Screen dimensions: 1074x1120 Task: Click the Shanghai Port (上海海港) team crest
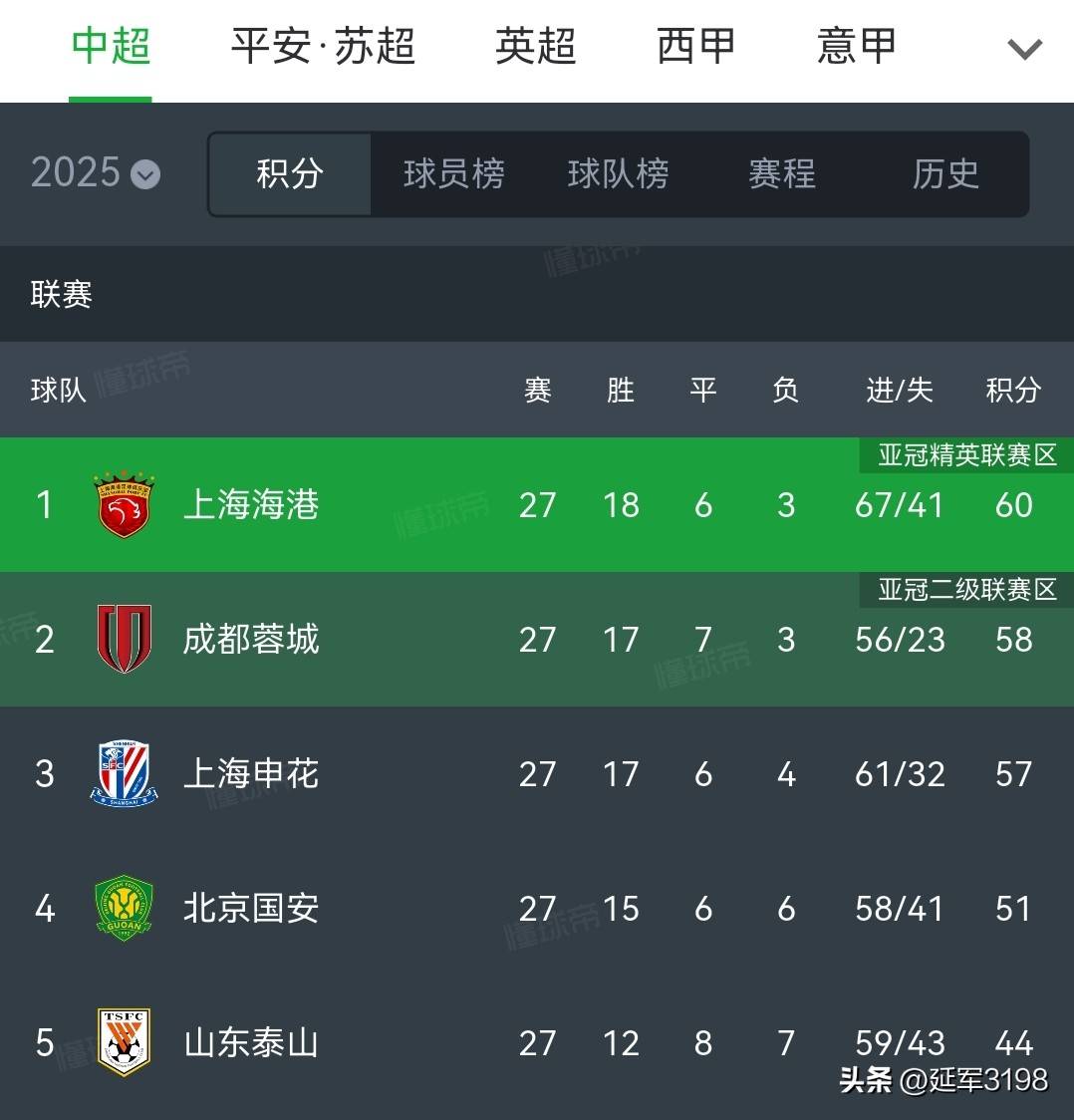[123, 505]
